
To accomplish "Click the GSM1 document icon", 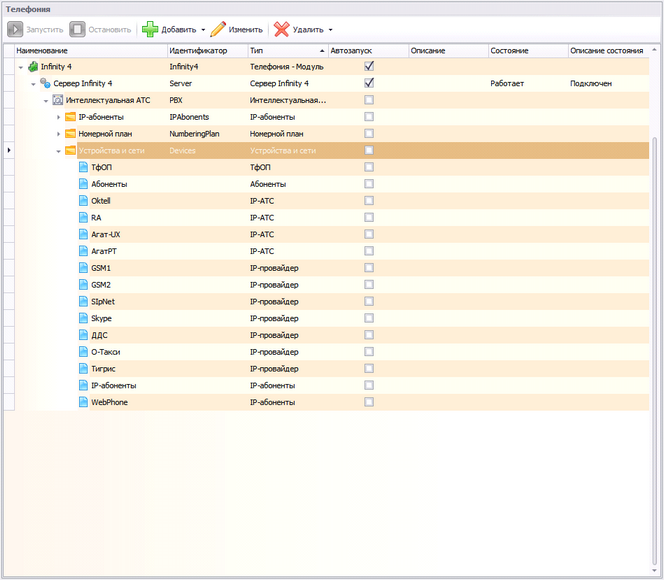I will pyautogui.click(x=83, y=268).
